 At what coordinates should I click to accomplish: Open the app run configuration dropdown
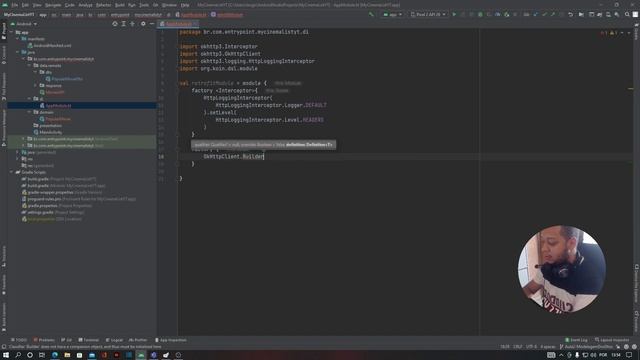(x=393, y=14)
